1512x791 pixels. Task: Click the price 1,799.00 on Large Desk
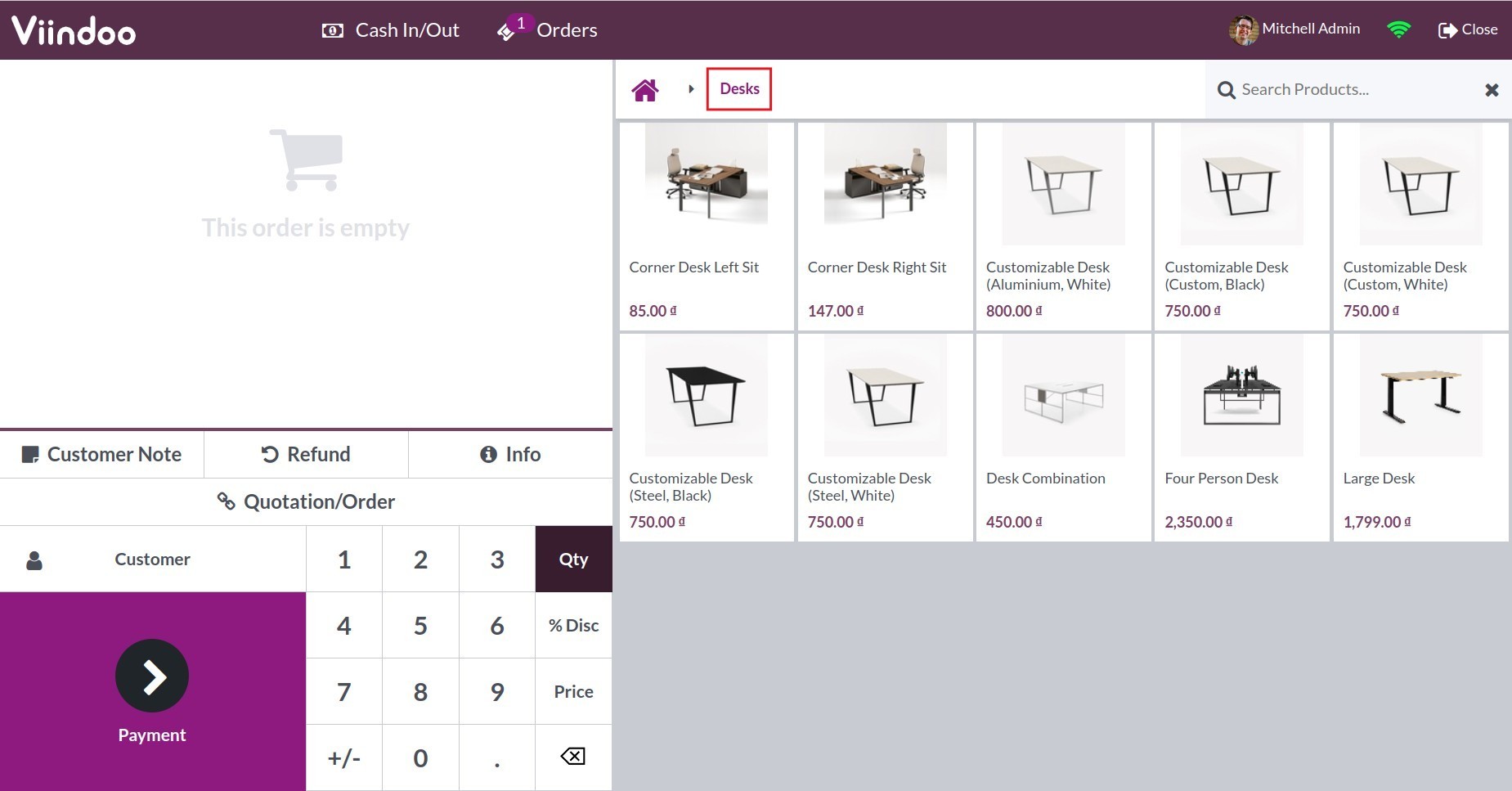click(x=1376, y=522)
